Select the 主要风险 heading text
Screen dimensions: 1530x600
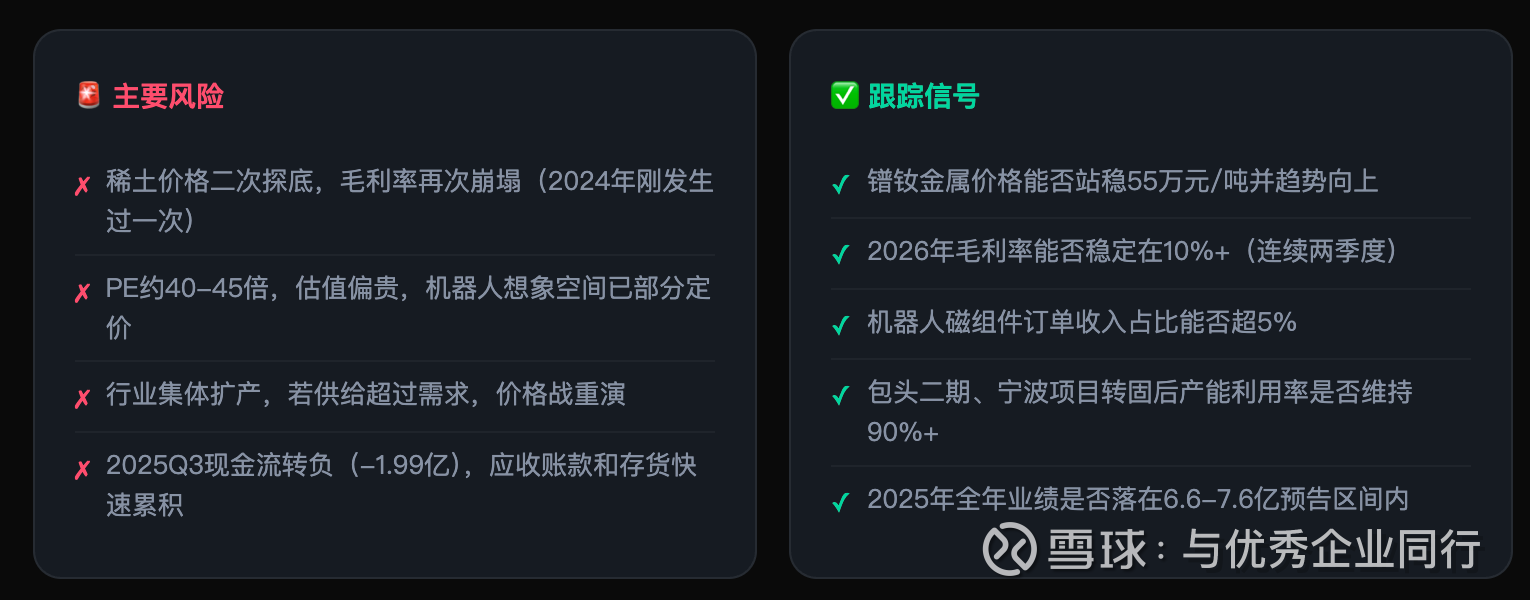(168, 97)
